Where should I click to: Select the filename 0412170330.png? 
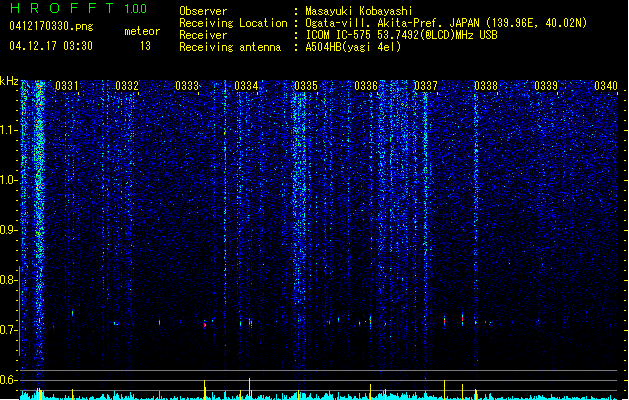click(x=51, y=26)
